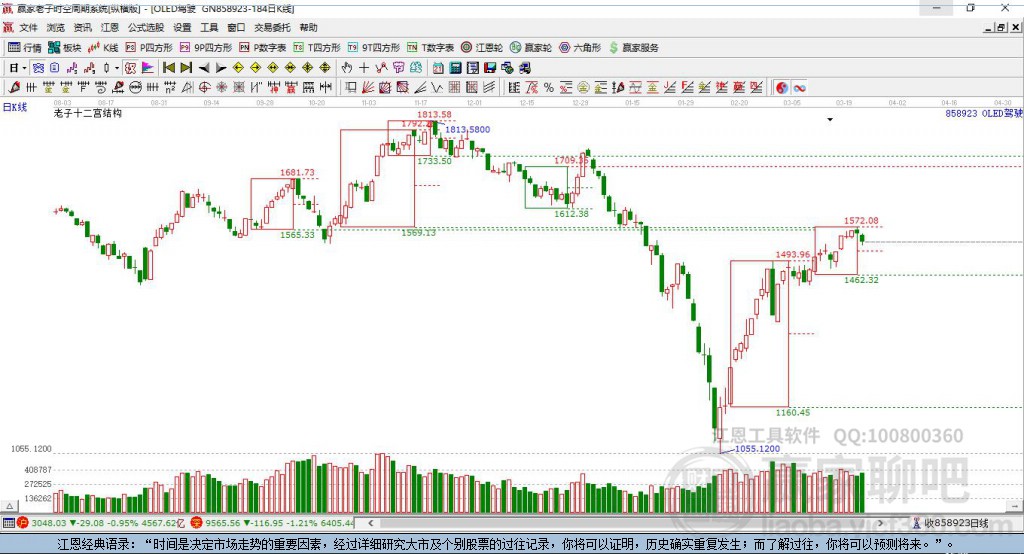Image resolution: width=1024 pixels, height=554 pixels.
Task: Open the T四方形 tool
Action: pos(317,48)
